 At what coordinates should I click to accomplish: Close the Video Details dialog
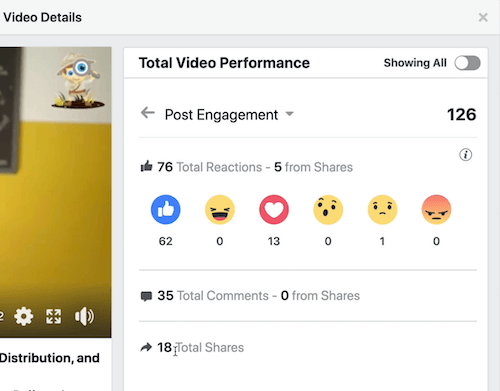[483, 17]
